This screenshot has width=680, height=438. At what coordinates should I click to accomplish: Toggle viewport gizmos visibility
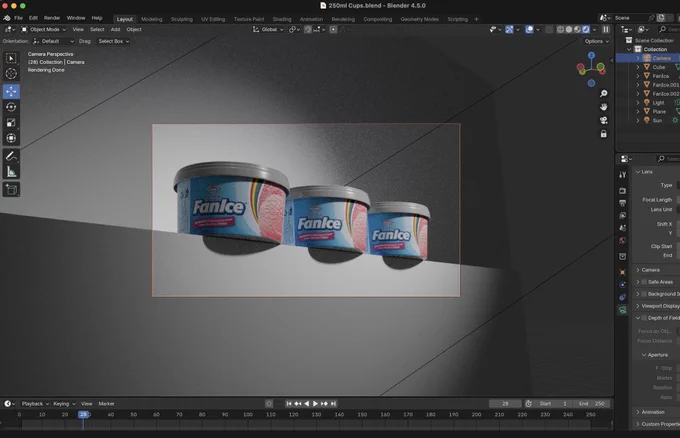coord(509,29)
